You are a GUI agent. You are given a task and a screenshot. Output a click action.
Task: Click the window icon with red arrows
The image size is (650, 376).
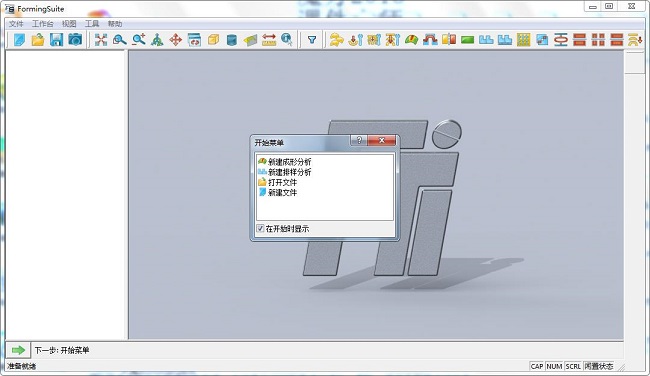(194, 40)
